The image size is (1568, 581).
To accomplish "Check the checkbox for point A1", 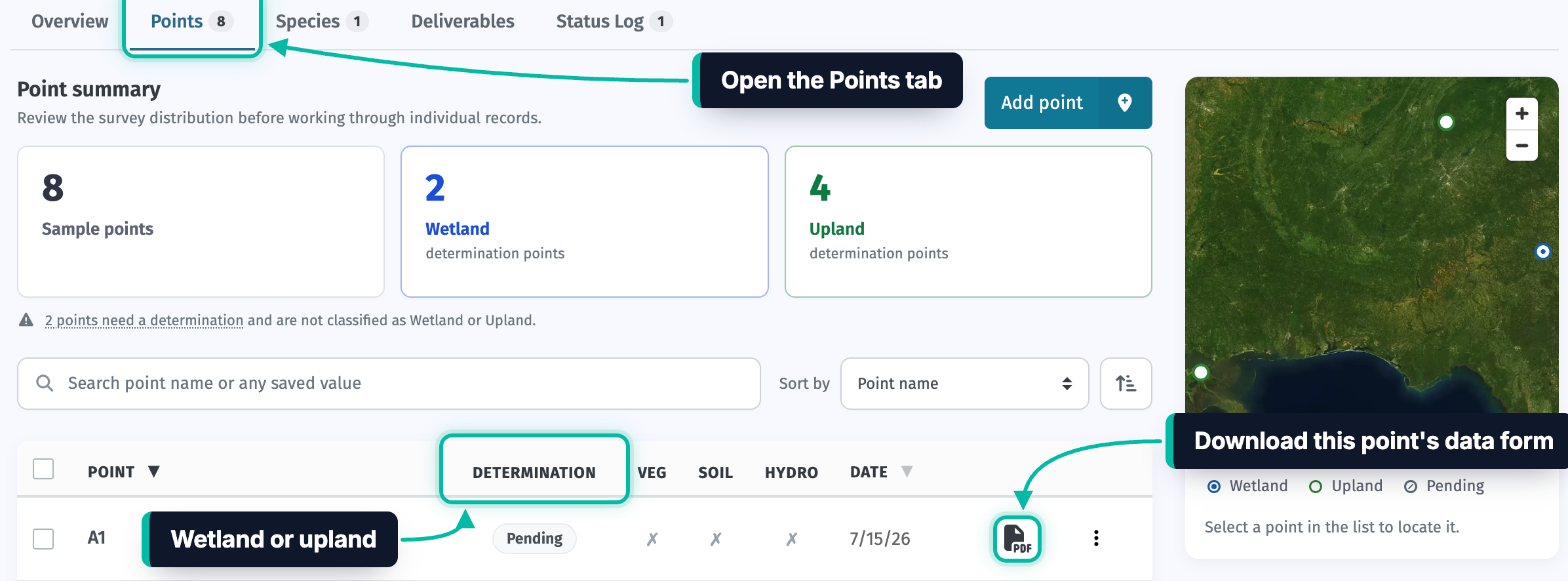I will (43, 539).
